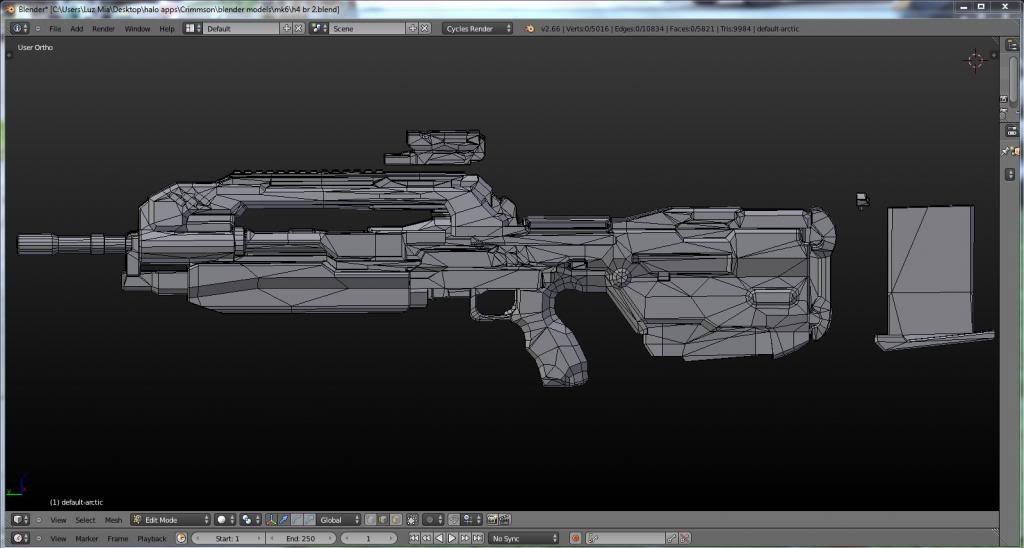This screenshot has height=548, width=1024.
Task: Jump to the first frame of timeline
Action: pyautogui.click(x=414, y=539)
